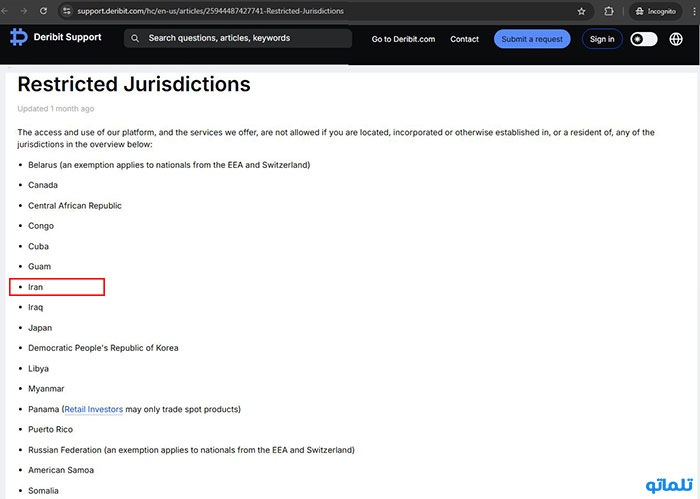
Task: Click the Puerto Rico list entry
Action: coord(50,429)
